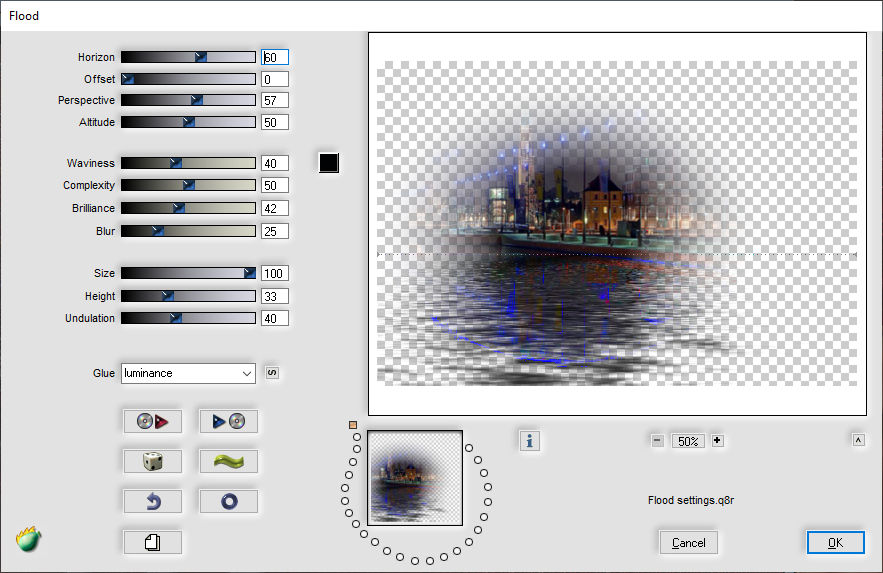883x573 pixels.
Task: Select the orange square memory dot
Action: (353, 425)
